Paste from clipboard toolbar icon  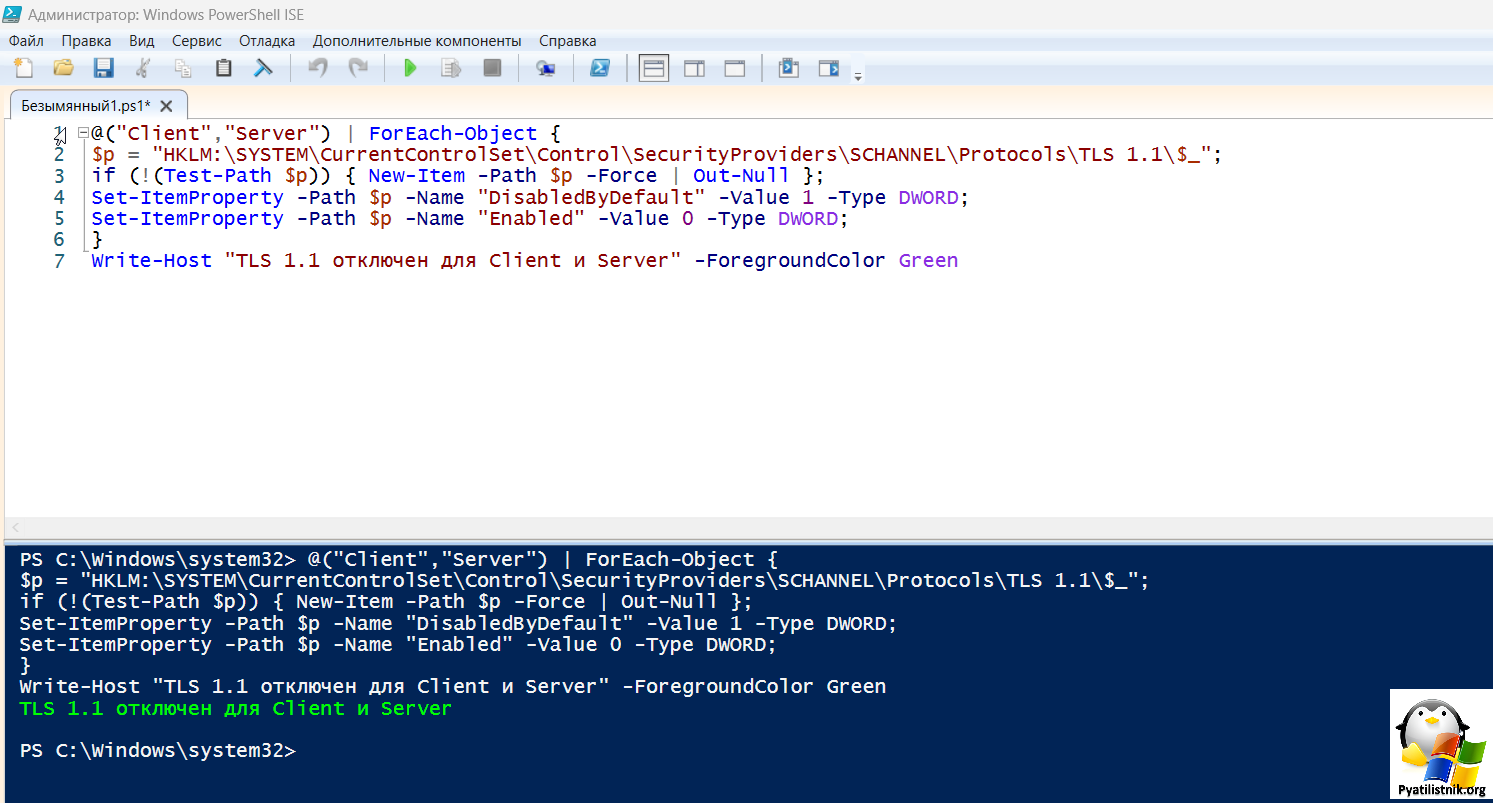pyautogui.click(x=223, y=68)
